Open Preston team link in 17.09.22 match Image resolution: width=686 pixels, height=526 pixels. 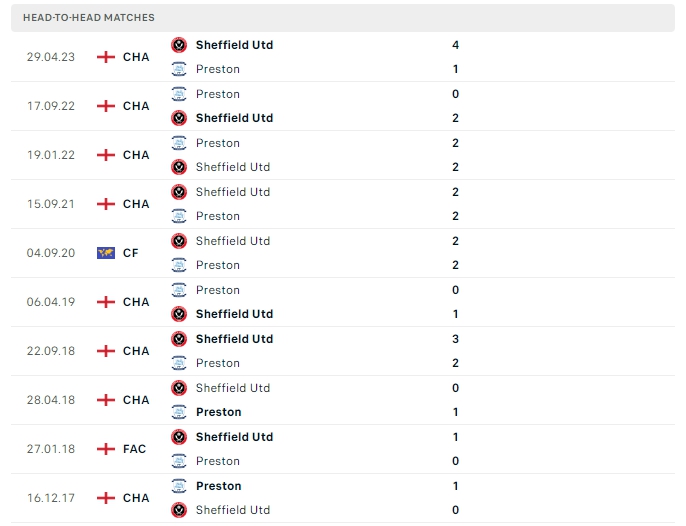tap(218, 94)
